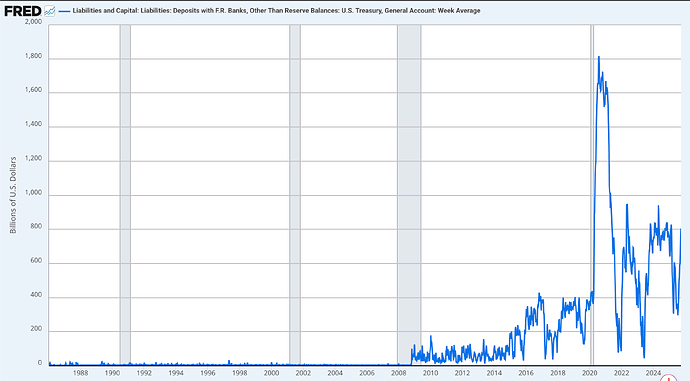Click the 1996 x-axis year label
Viewport: 690px width, 381px height.
tap(208, 373)
